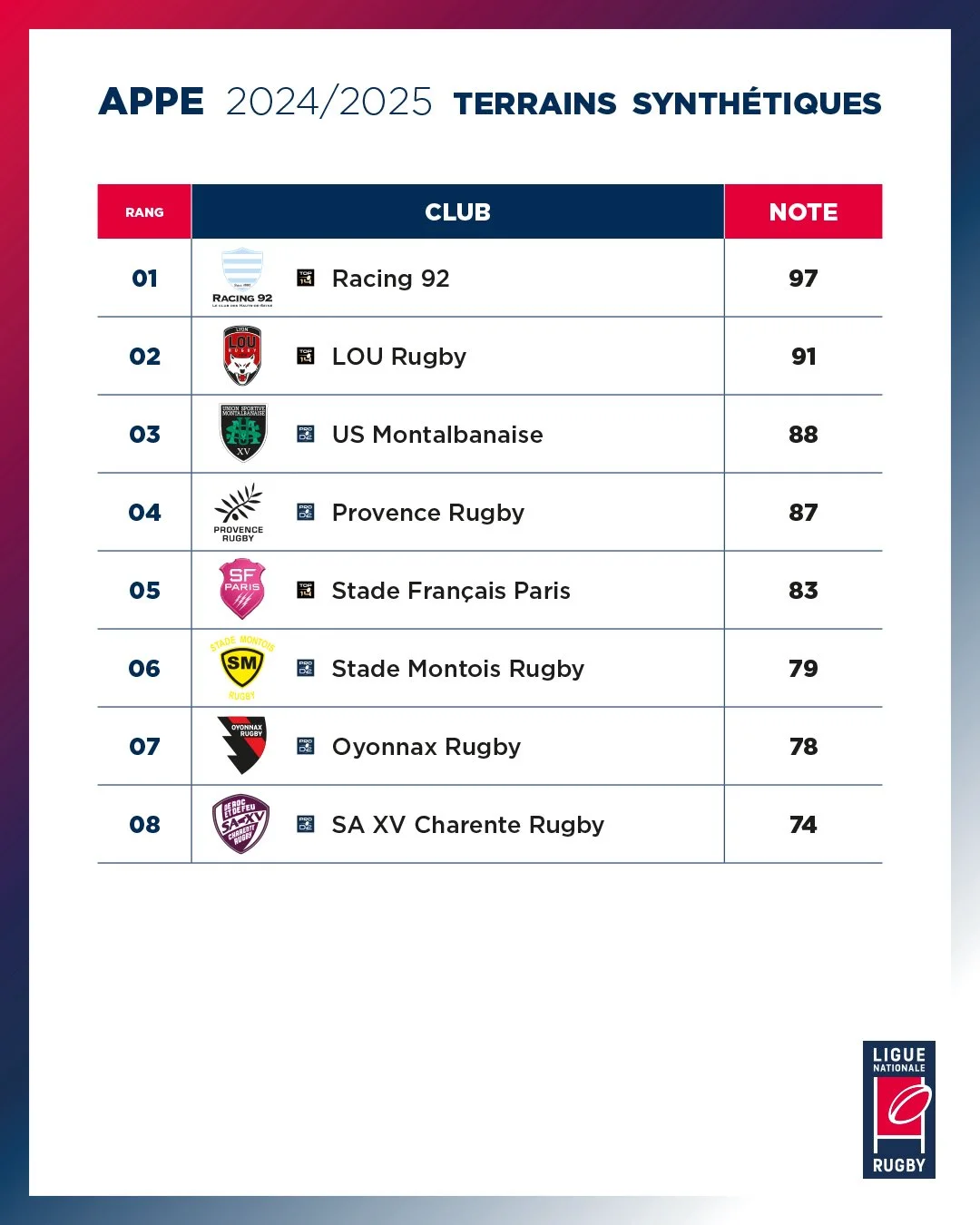Click the Racing 92 club logo
The width and height of the screenshot is (980, 1225).
(242, 278)
